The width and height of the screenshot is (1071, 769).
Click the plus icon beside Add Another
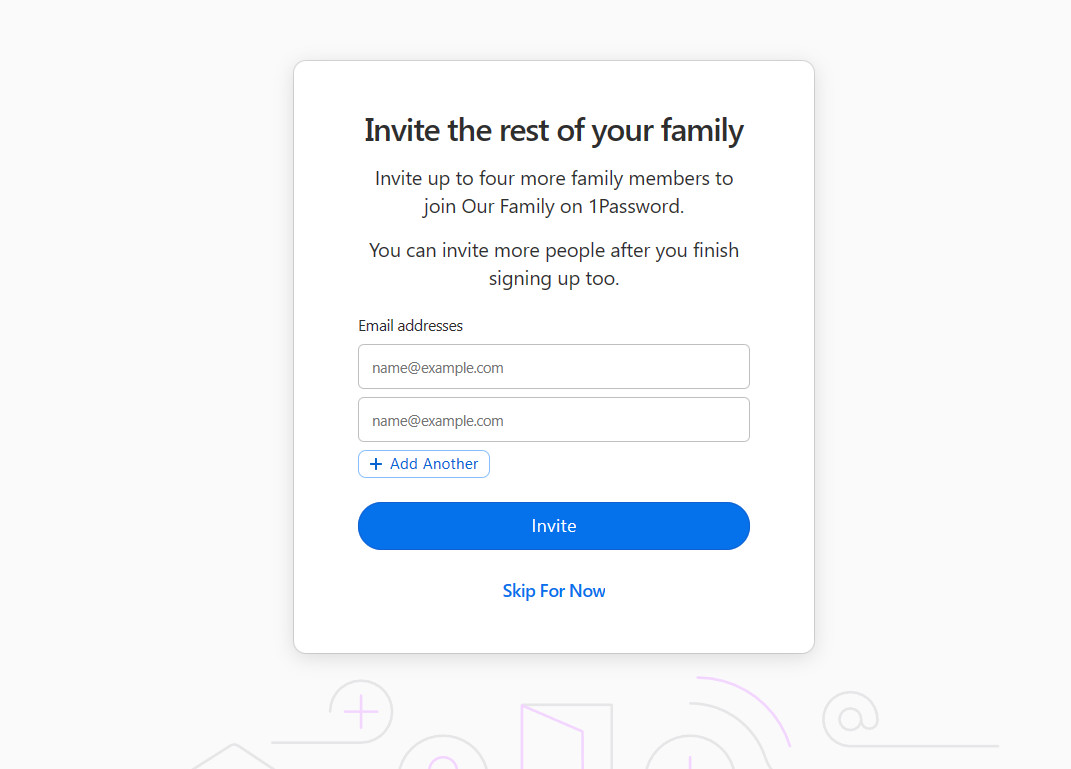click(x=376, y=464)
